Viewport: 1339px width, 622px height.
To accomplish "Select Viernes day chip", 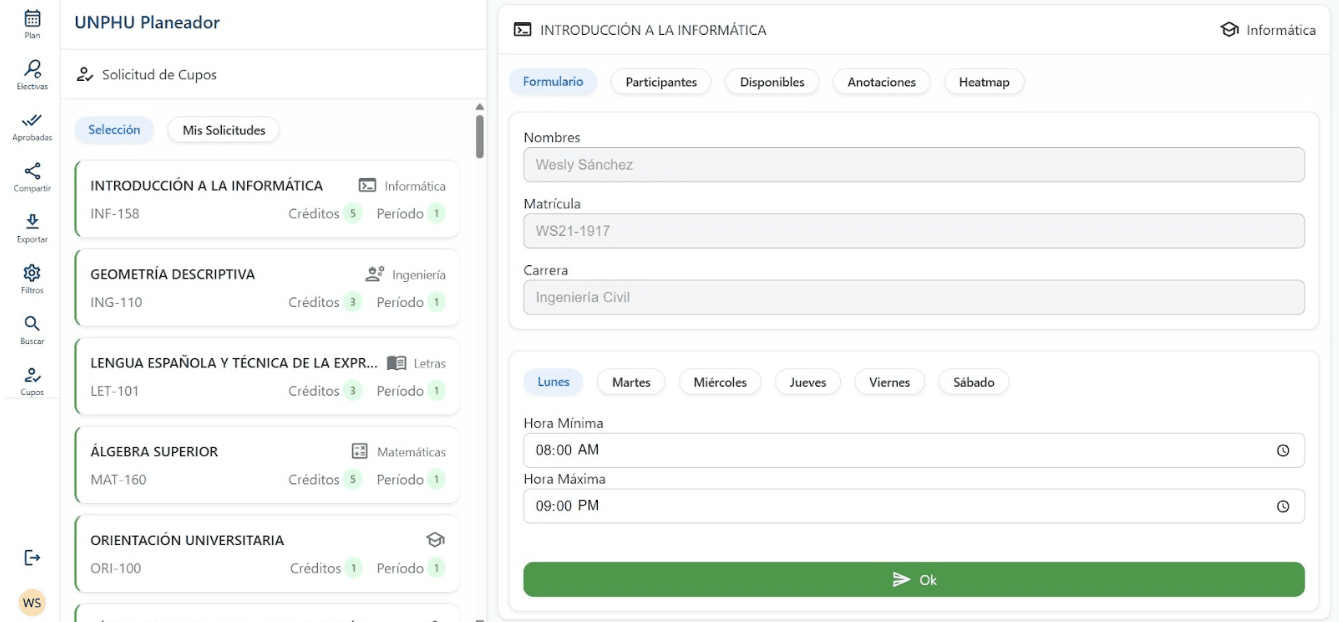I will (x=889, y=382).
